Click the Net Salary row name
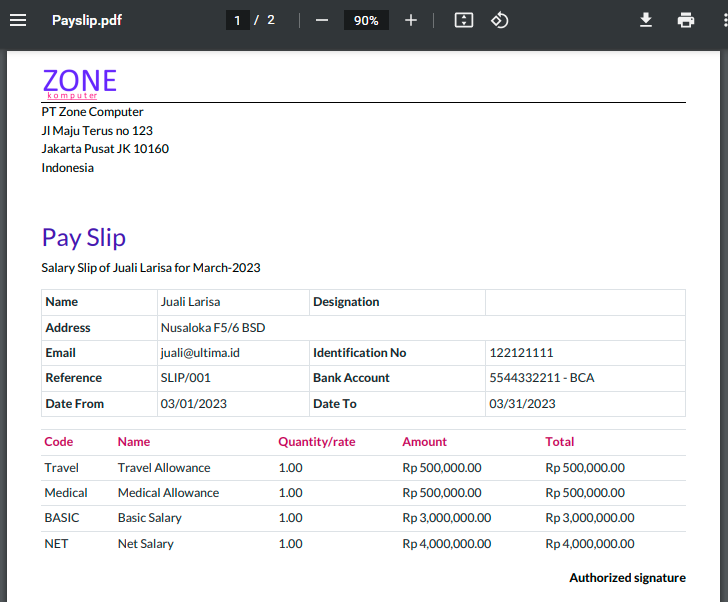This screenshot has height=602, width=728. [145, 544]
